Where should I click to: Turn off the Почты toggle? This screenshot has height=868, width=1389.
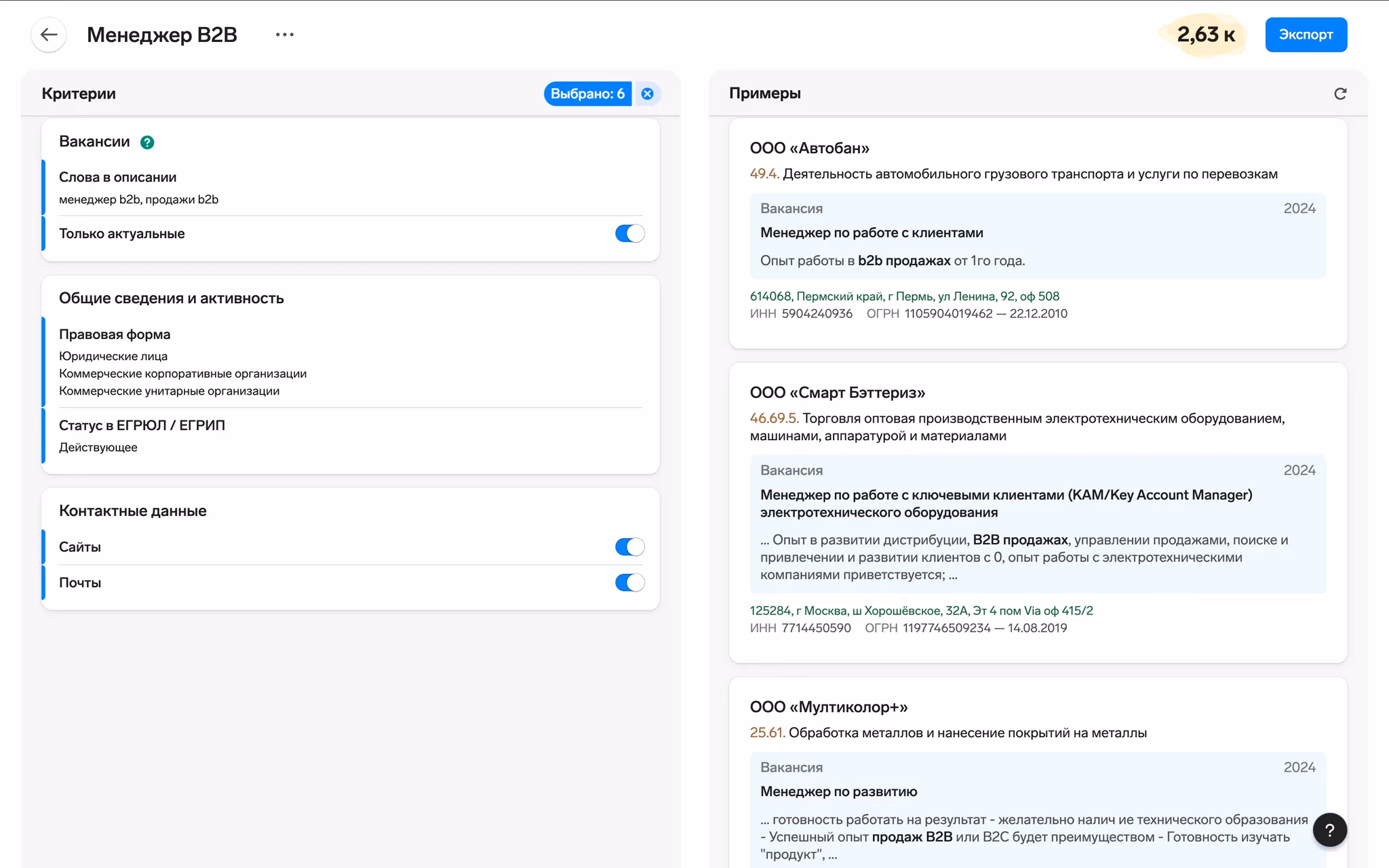tap(629, 583)
